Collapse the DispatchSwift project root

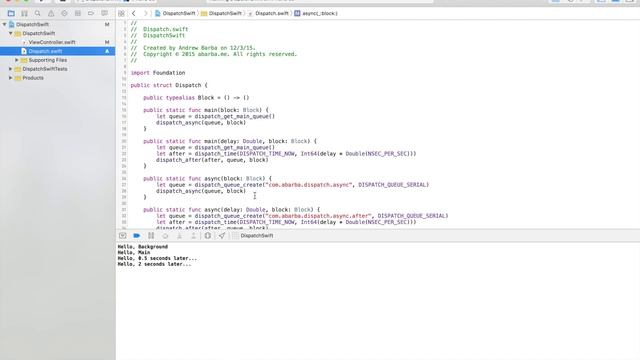click(4, 24)
